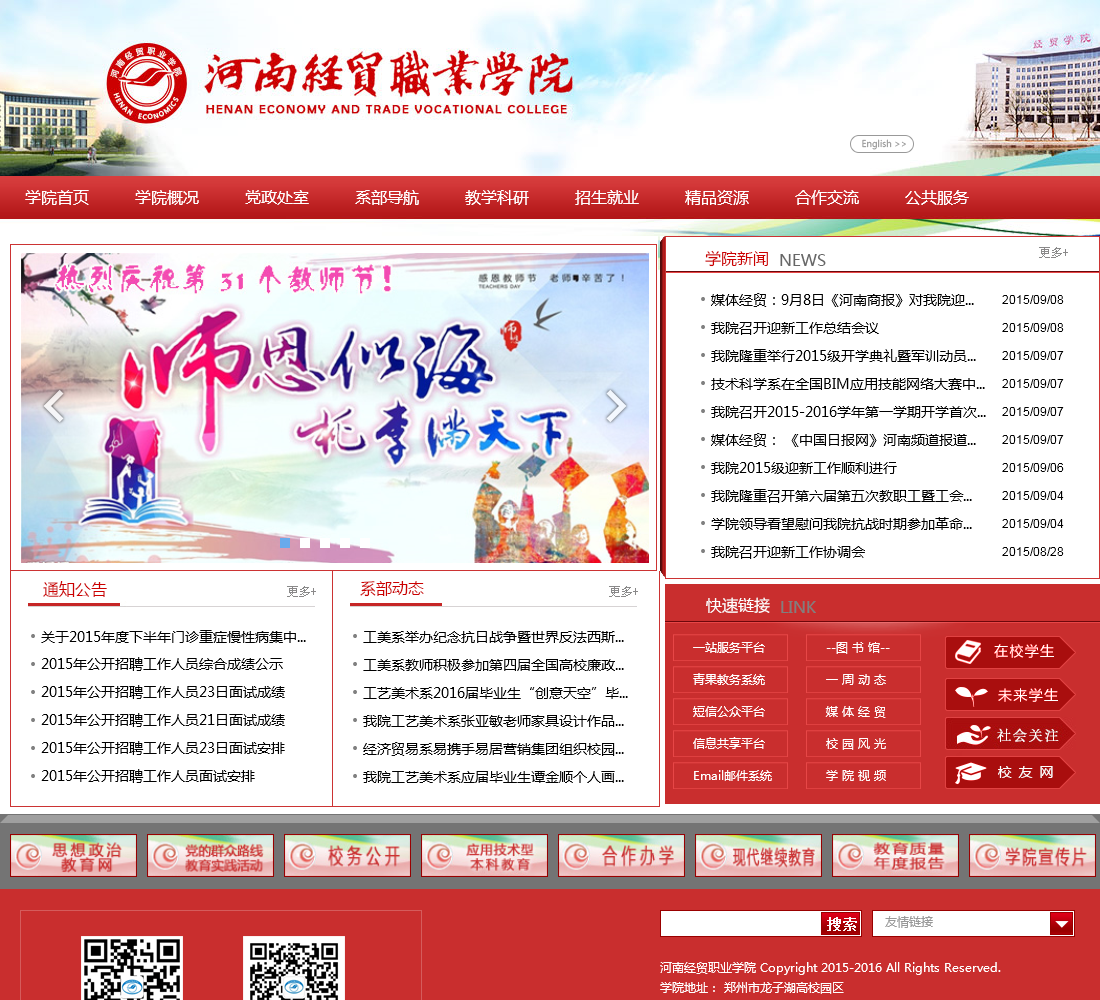The width and height of the screenshot is (1100, 1000).
Task: Select the 通知公告 section tab heading
Action: pyautogui.click(x=74, y=589)
